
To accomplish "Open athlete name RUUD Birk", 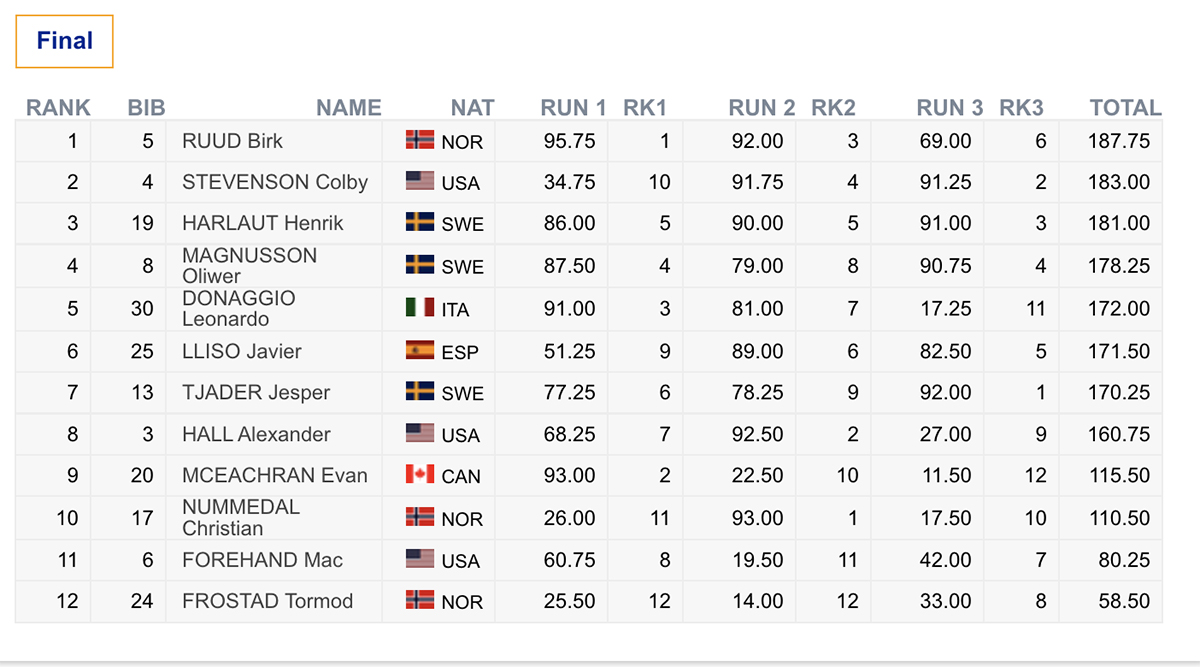I will click(x=232, y=141).
